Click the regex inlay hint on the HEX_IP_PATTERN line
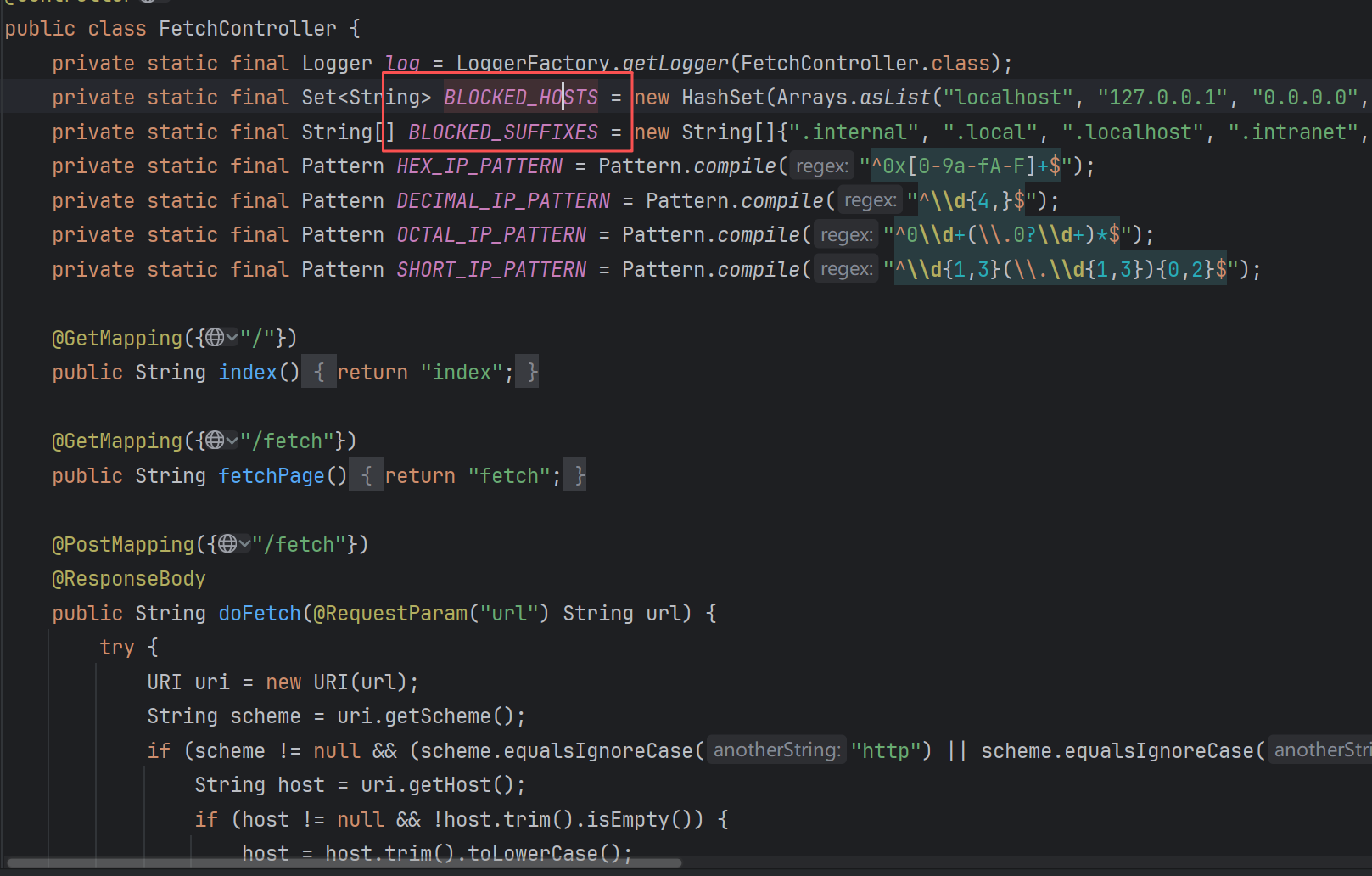 [822, 166]
